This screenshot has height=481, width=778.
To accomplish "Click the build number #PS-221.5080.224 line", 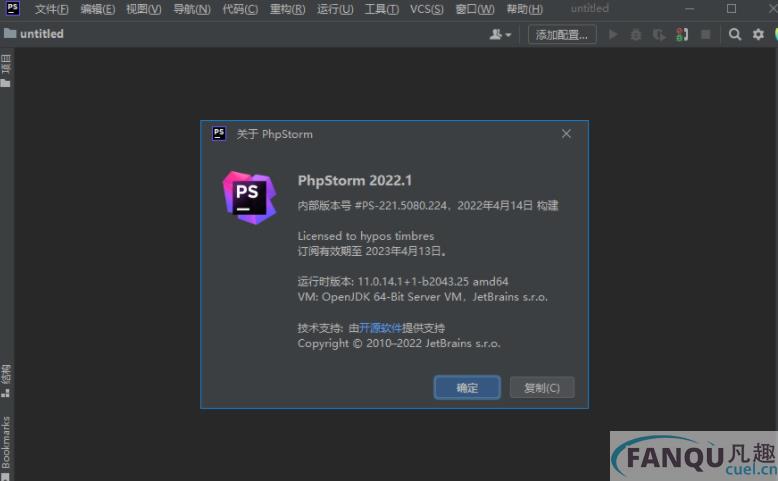I will (428, 206).
